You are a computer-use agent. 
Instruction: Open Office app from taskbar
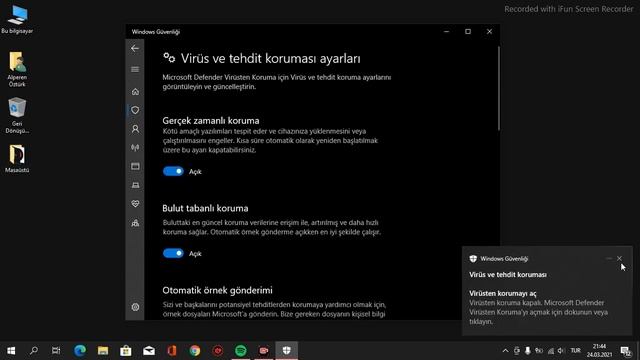pos(172,351)
